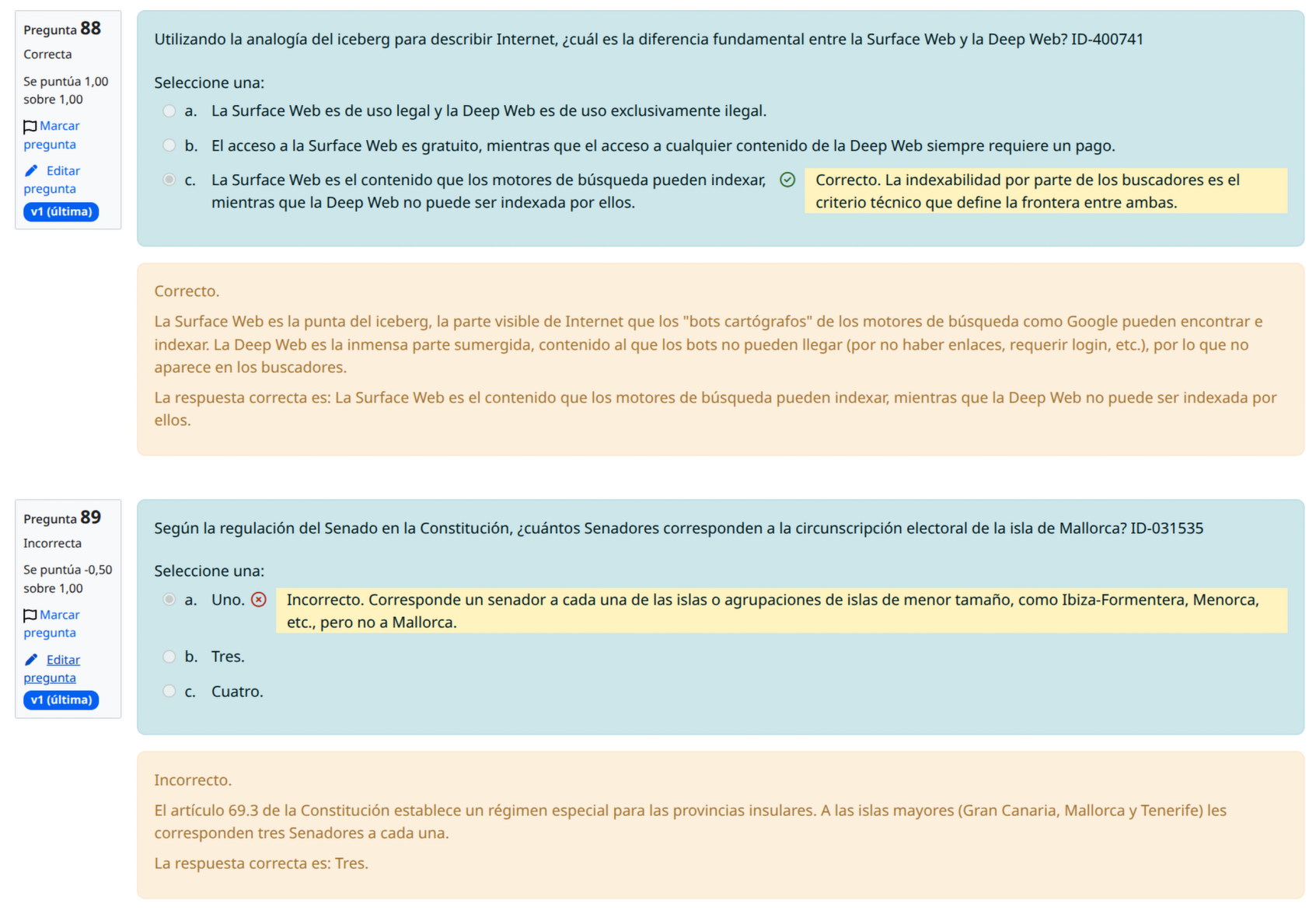The height and width of the screenshot is (914, 1316).
Task: Click the yellow Incorrecto feedback box in question 89
Action: click(780, 611)
